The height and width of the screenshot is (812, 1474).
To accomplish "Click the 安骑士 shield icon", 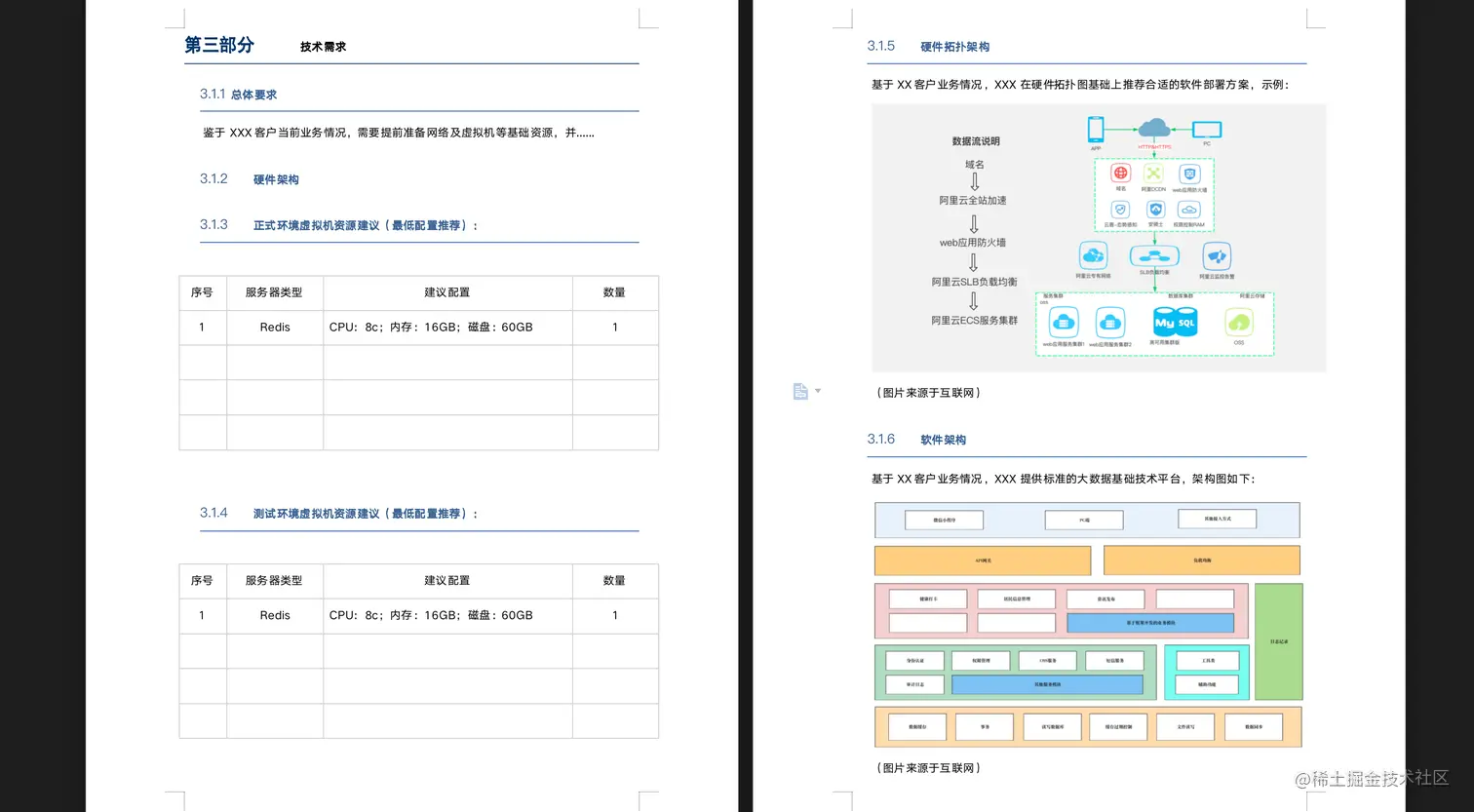I will tap(1155, 210).
